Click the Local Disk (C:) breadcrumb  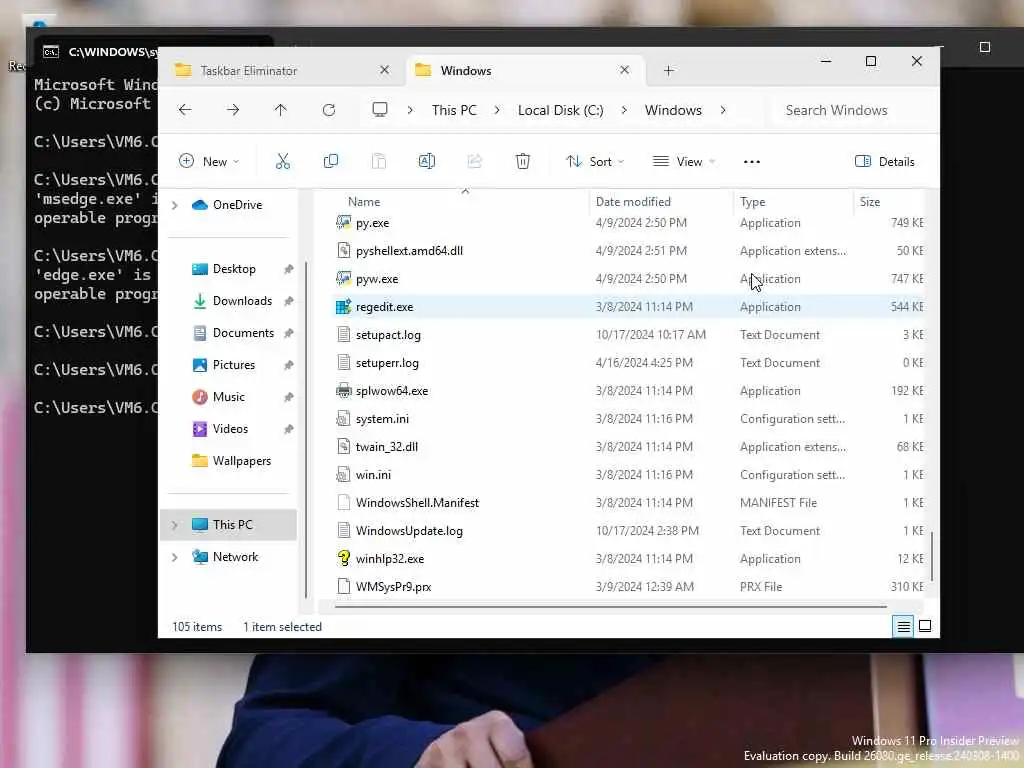point(560,110)
